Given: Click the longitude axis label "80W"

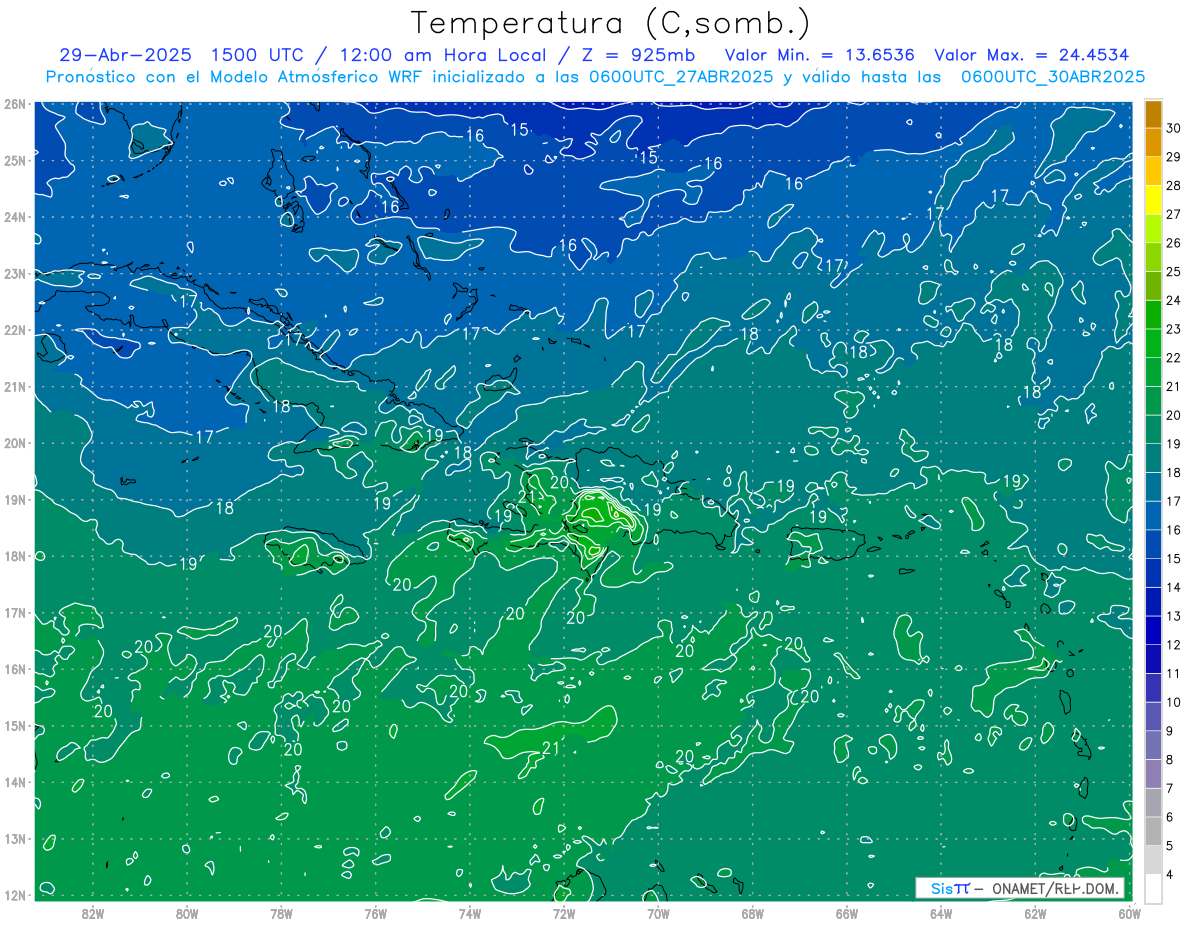Looking at the screenshot, I should point(187,913).
